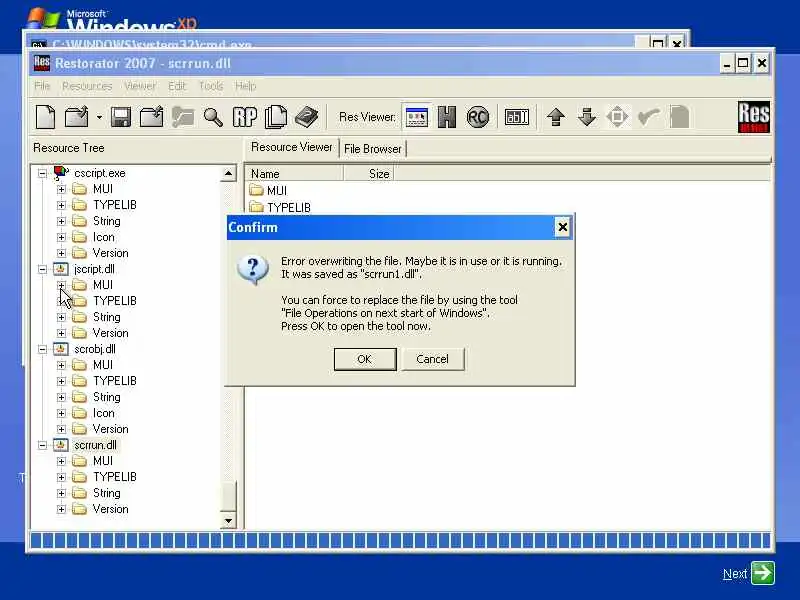Click the jscript.dll file icon in tree

click(61, 269)
